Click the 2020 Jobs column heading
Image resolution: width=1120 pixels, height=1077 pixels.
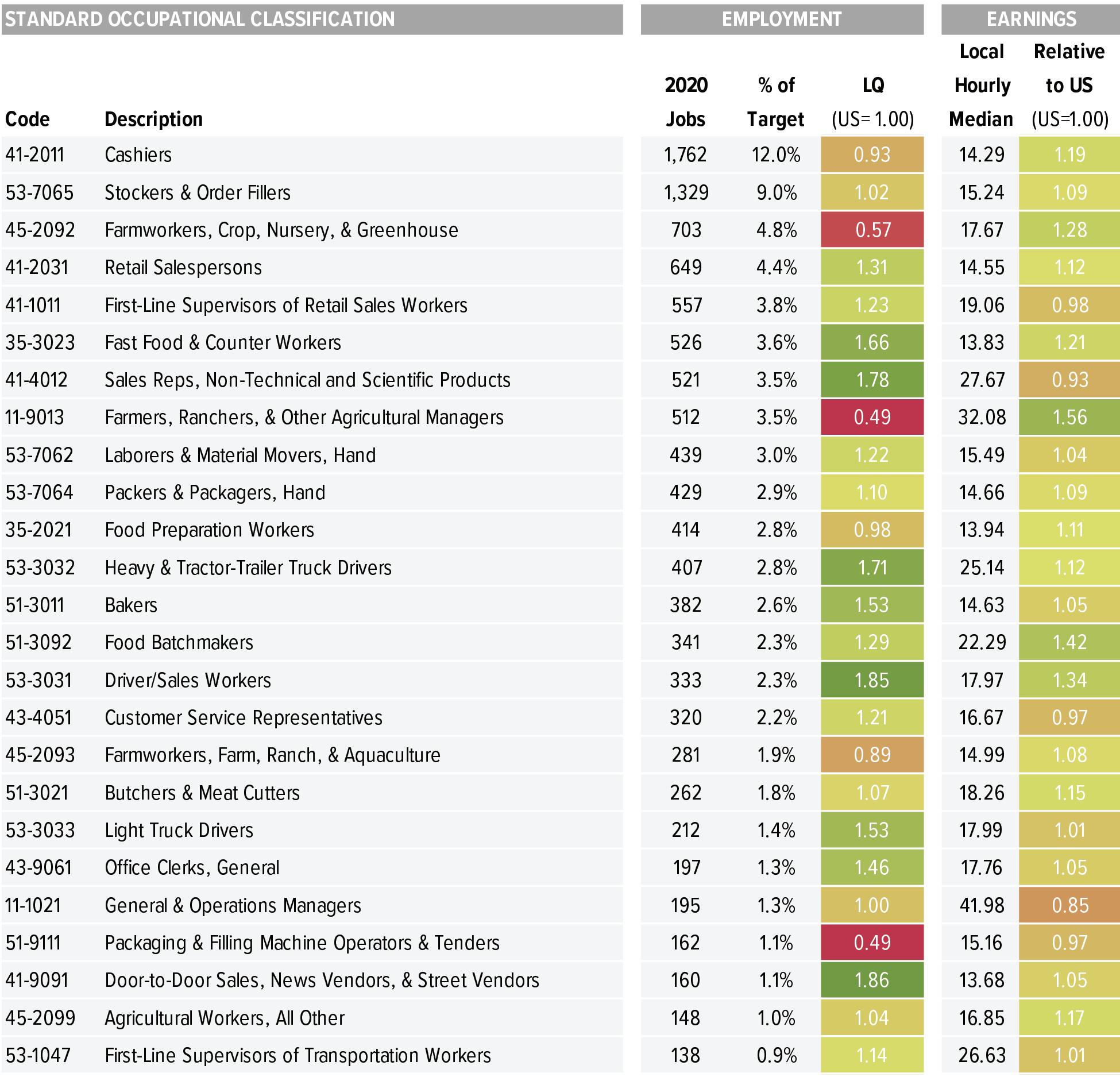[686, 102]
